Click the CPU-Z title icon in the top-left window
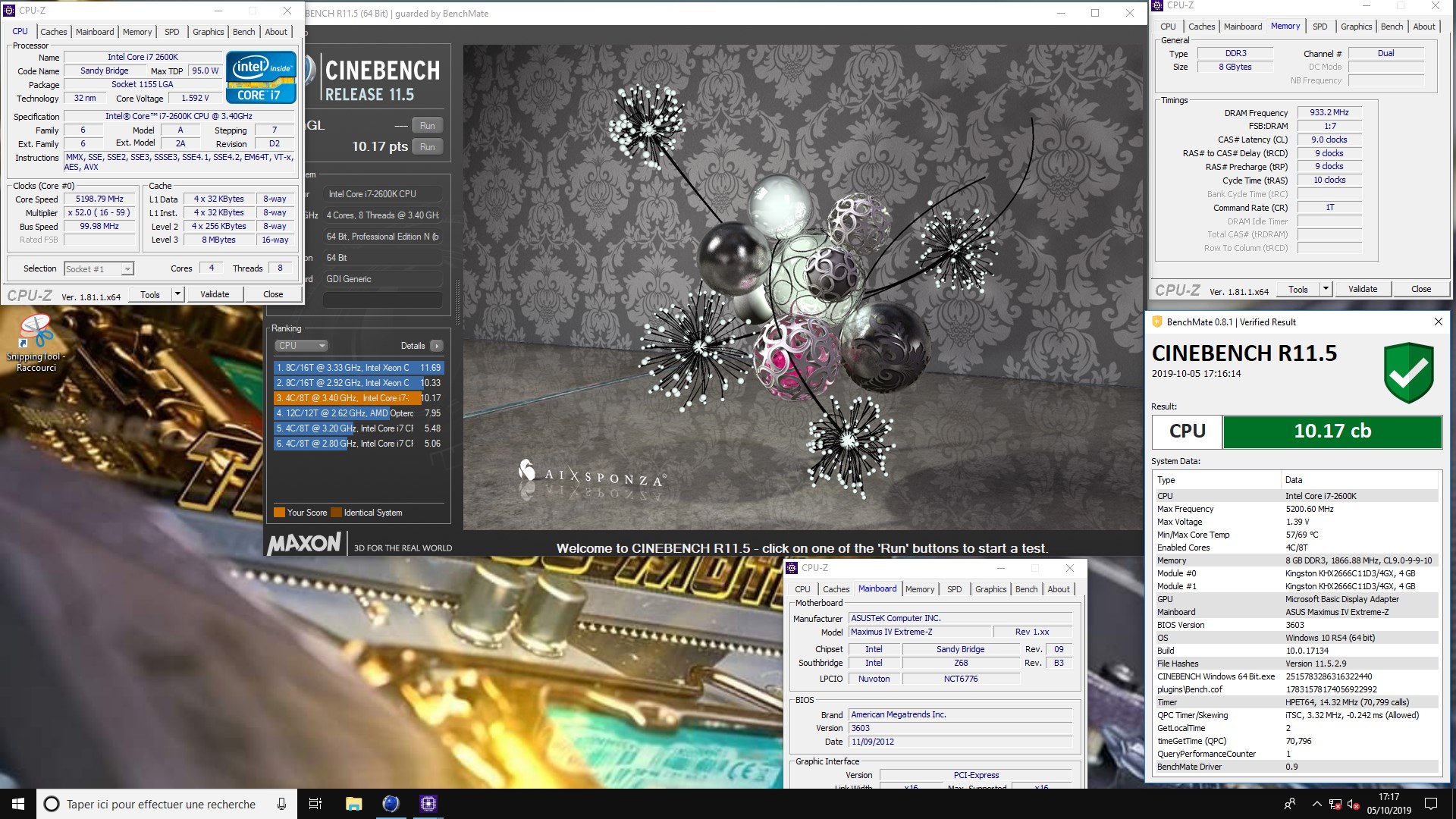This screenshot has width=1456, height=819. point(10,11)
